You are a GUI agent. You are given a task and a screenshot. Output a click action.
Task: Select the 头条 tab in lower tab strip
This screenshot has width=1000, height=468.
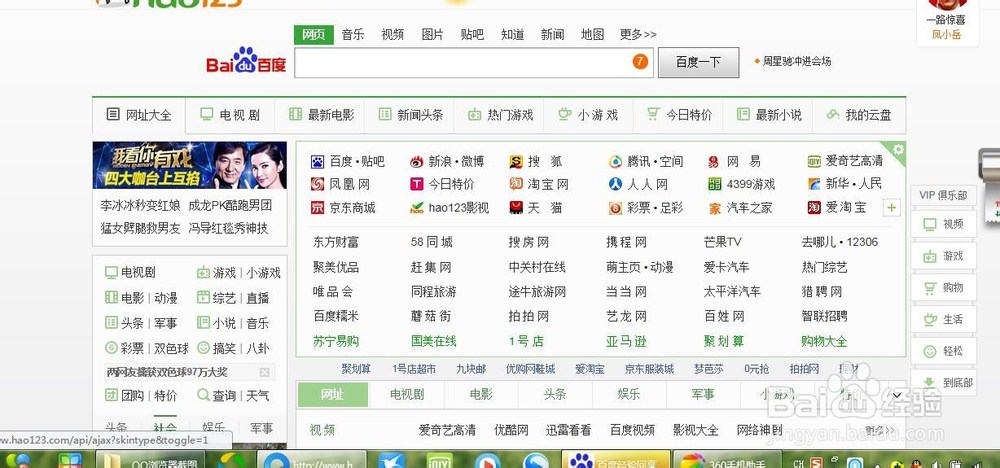pyautogui.click(x=555, y=395)
